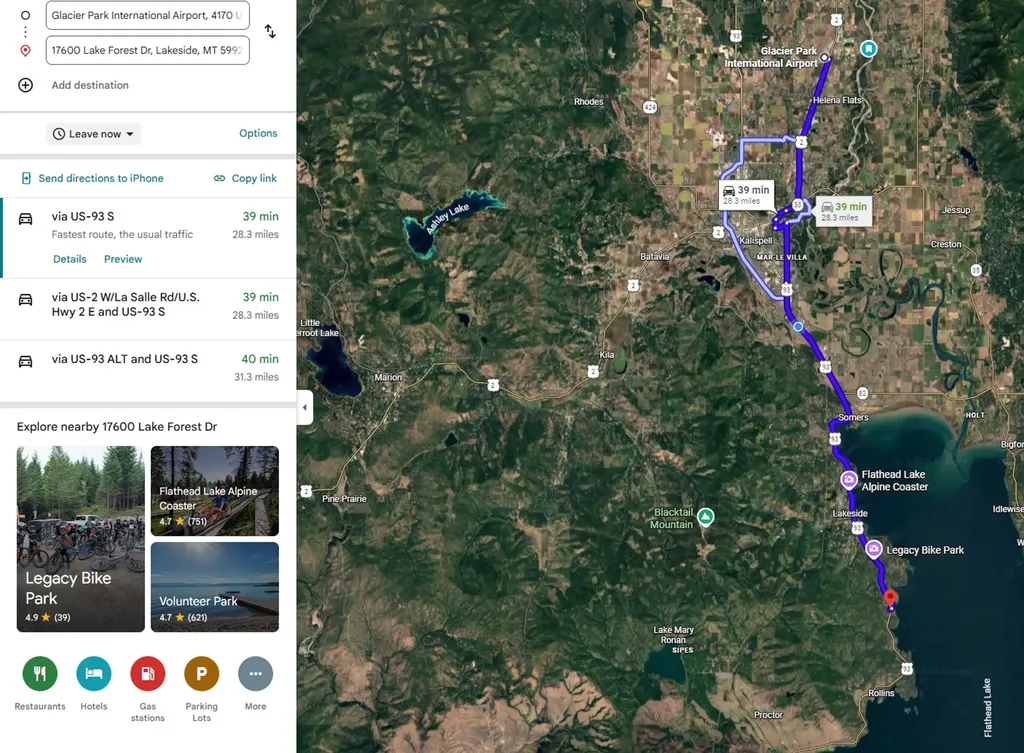Click the Rollins label on the map

[x=881, y=693]
